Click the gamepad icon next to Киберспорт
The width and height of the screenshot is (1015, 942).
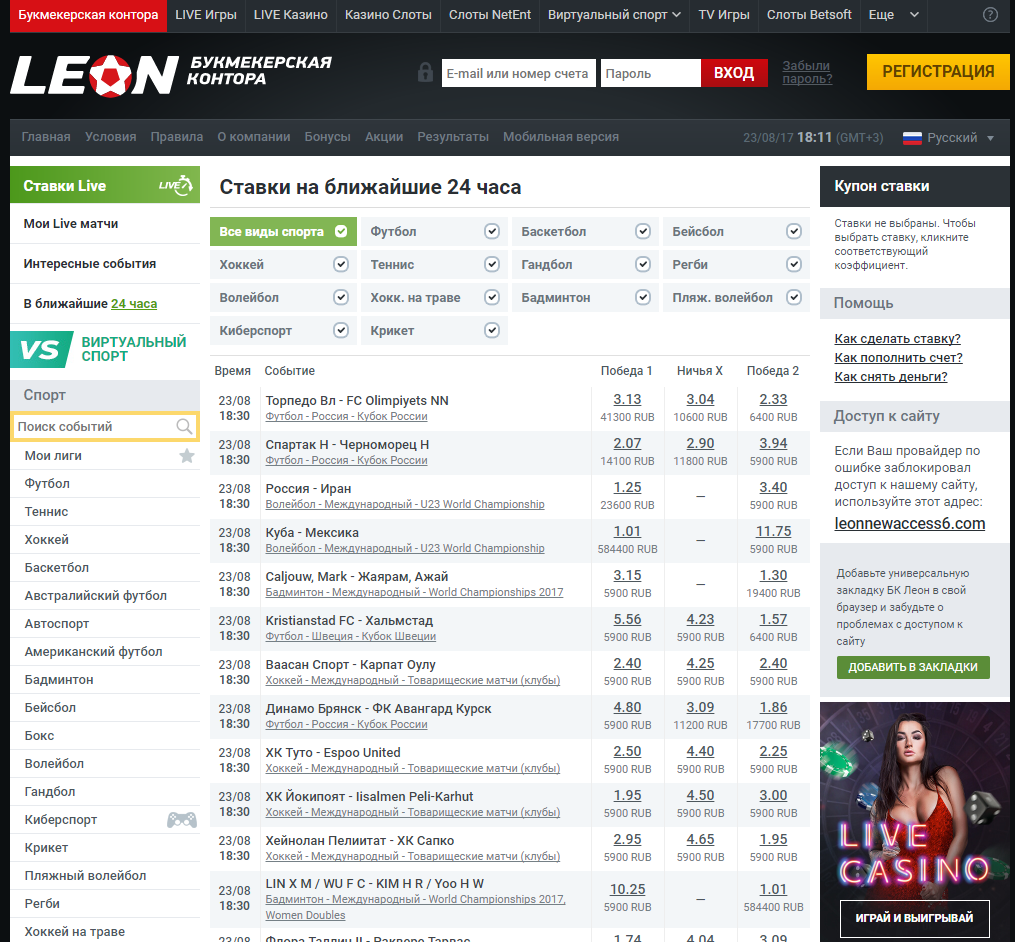click(x=182, y=820)
